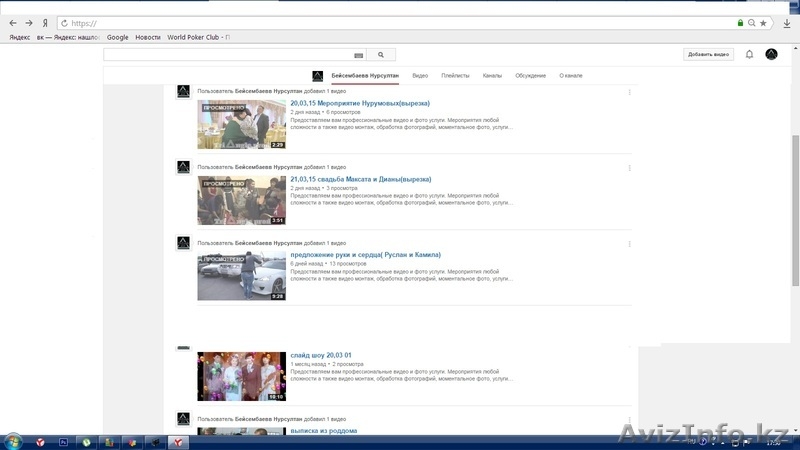Screen dimensions: 800x450
Task: Open the notifications bell
Action: click(749, 54)
